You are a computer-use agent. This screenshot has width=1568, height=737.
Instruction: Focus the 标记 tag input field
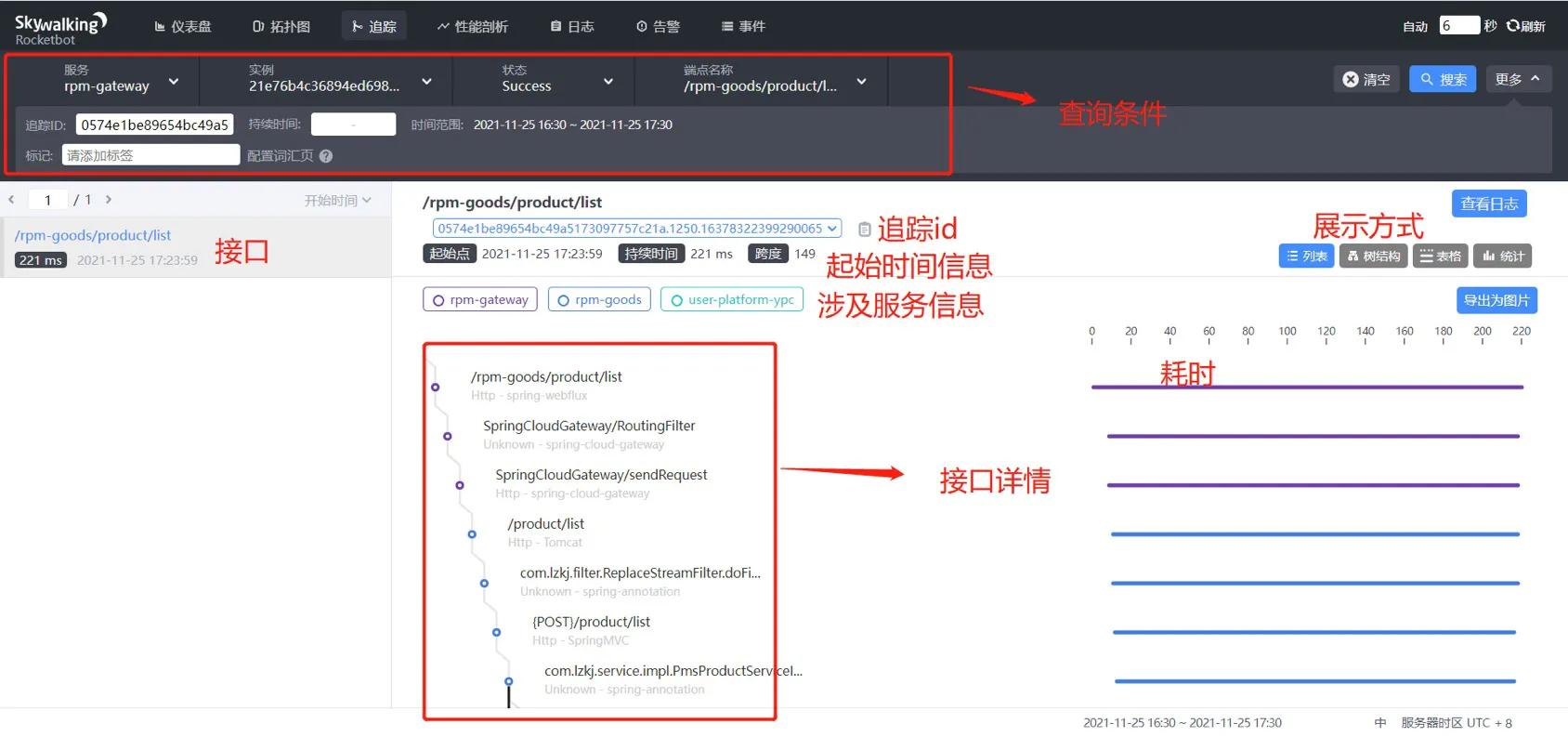click(150, 155)
